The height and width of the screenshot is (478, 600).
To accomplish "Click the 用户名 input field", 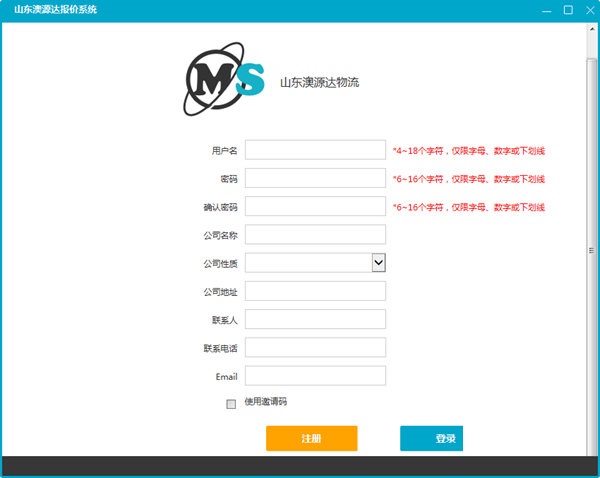I will 315,150.
